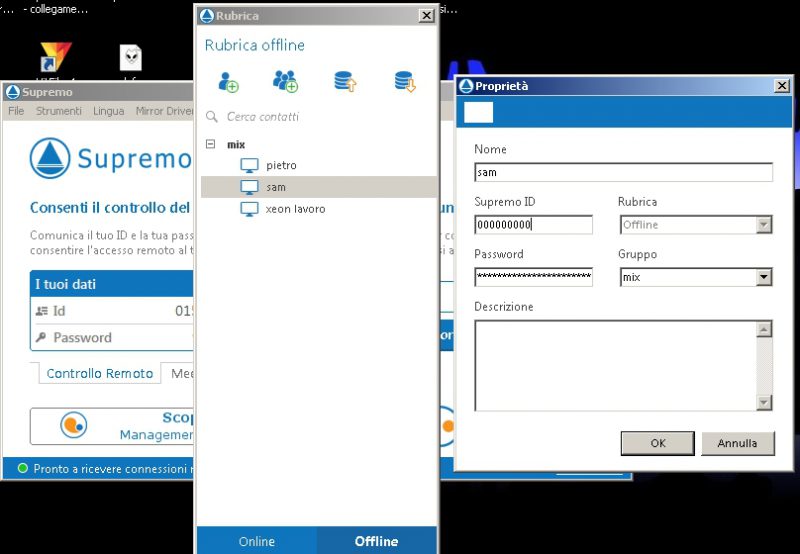
Task: Click the database export (upload arrow) icon
Action: click(345, 82)
